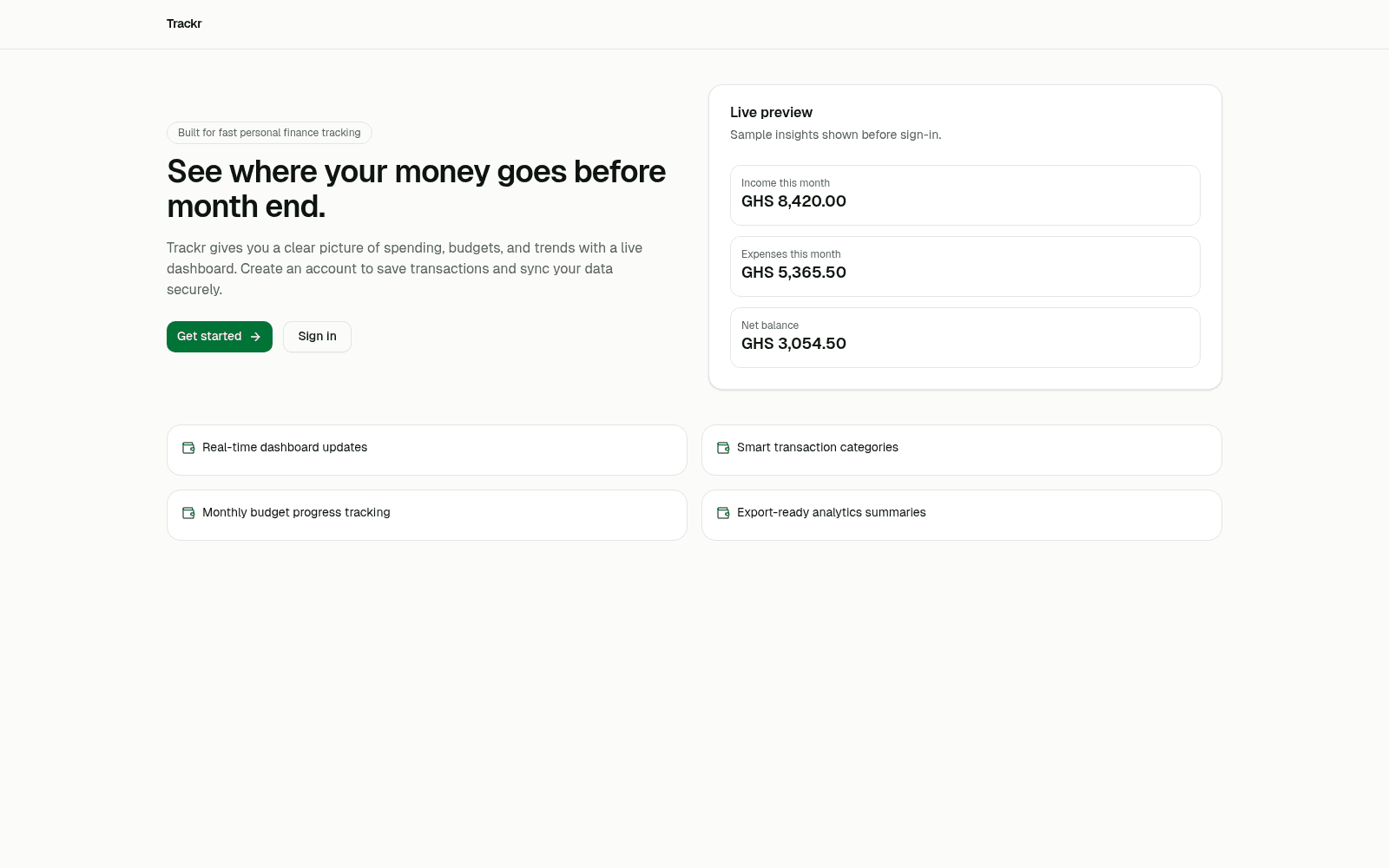The image size is (1389, 868).
Task: Click the net balance value GHS 3,054.50
Action: 793,344
